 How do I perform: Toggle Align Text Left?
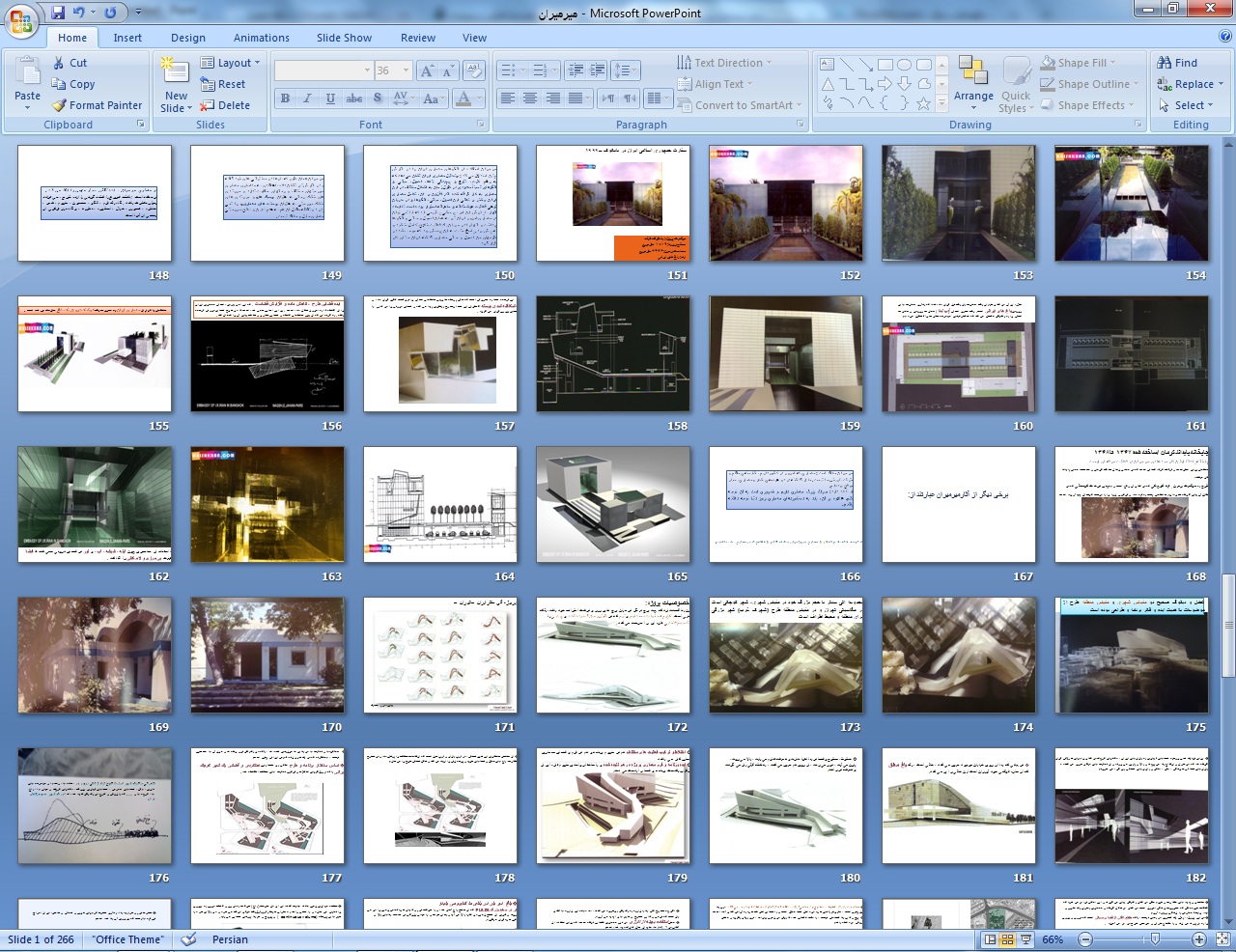508,98
